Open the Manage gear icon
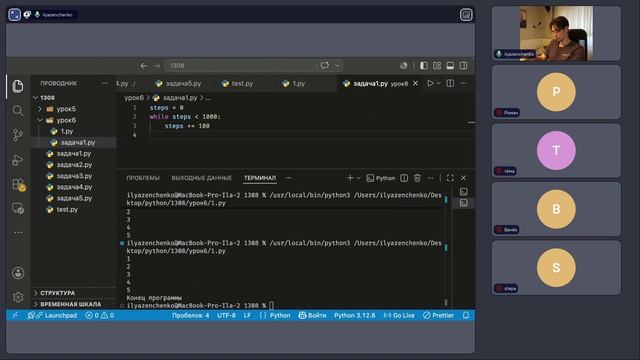The image size is (640, 360). click(18, 297)
